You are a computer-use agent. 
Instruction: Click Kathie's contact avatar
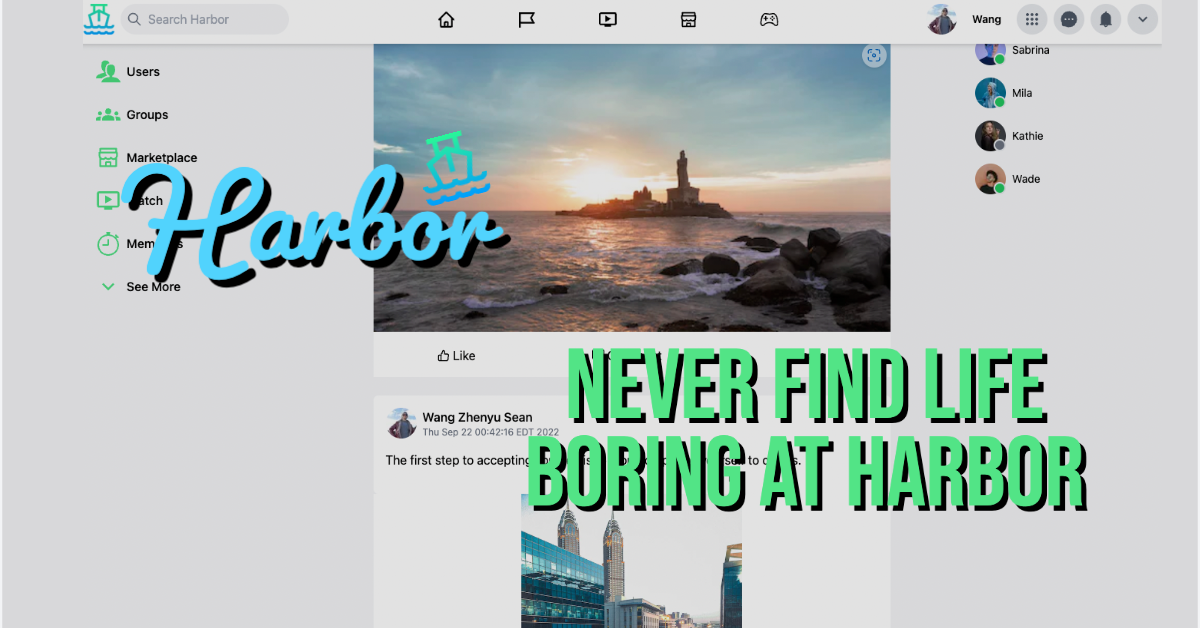pyautogui.click(x=990, y=136)
